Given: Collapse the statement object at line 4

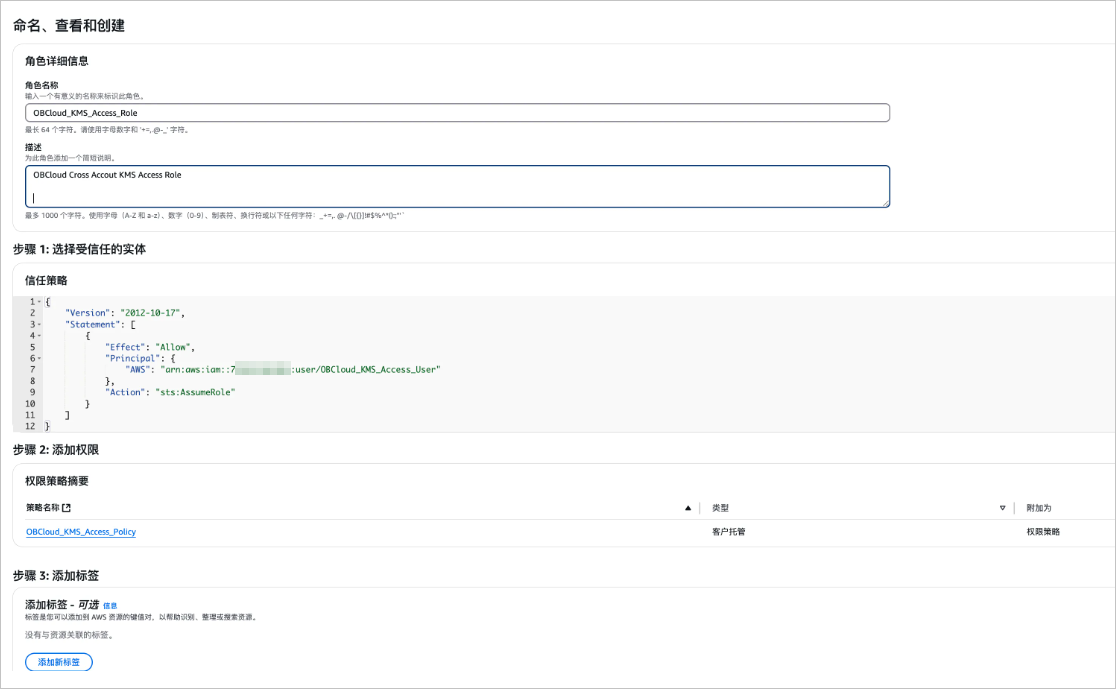Looking at the screenshot, I should [x=39, y=336].
